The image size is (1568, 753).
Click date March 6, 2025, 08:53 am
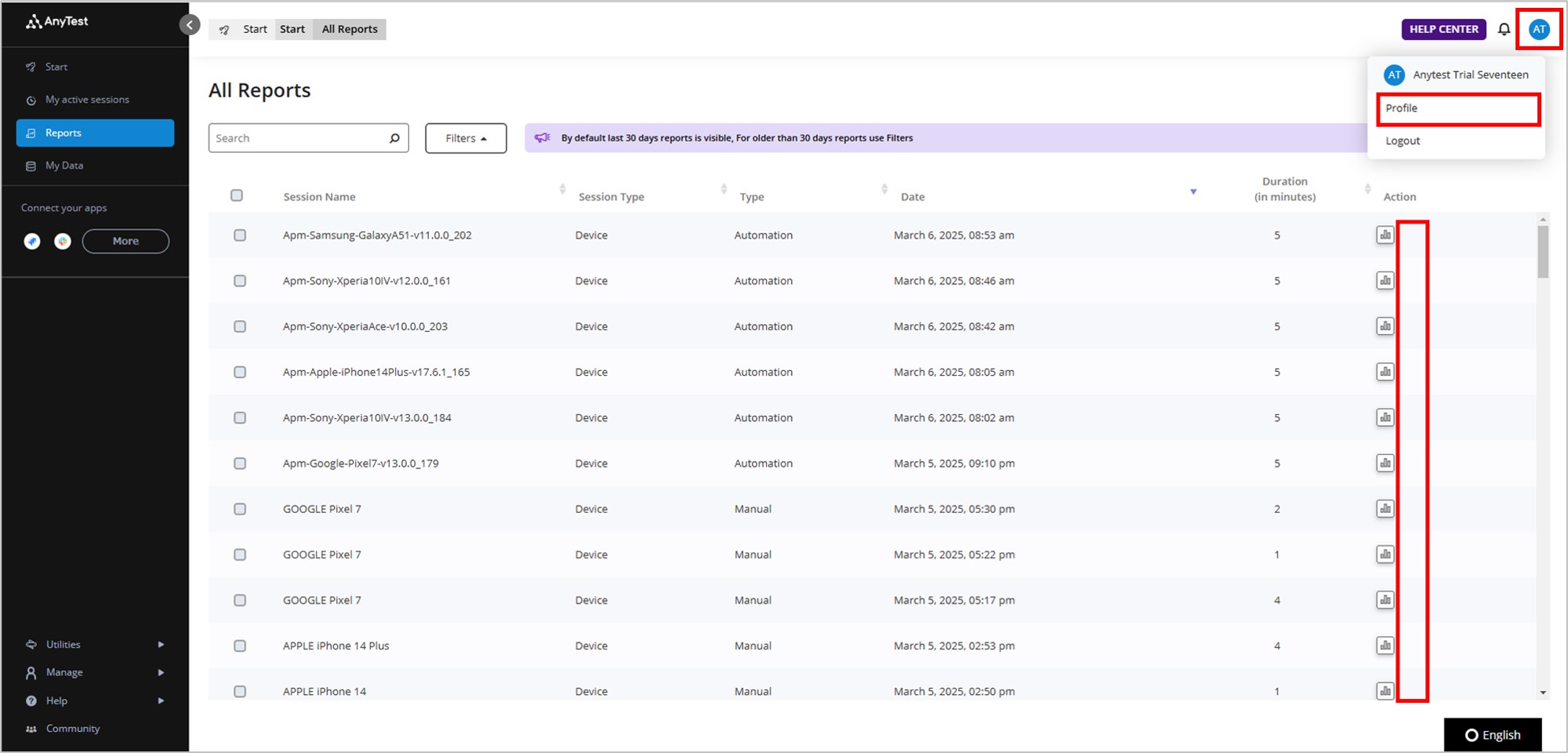(954, 235)
